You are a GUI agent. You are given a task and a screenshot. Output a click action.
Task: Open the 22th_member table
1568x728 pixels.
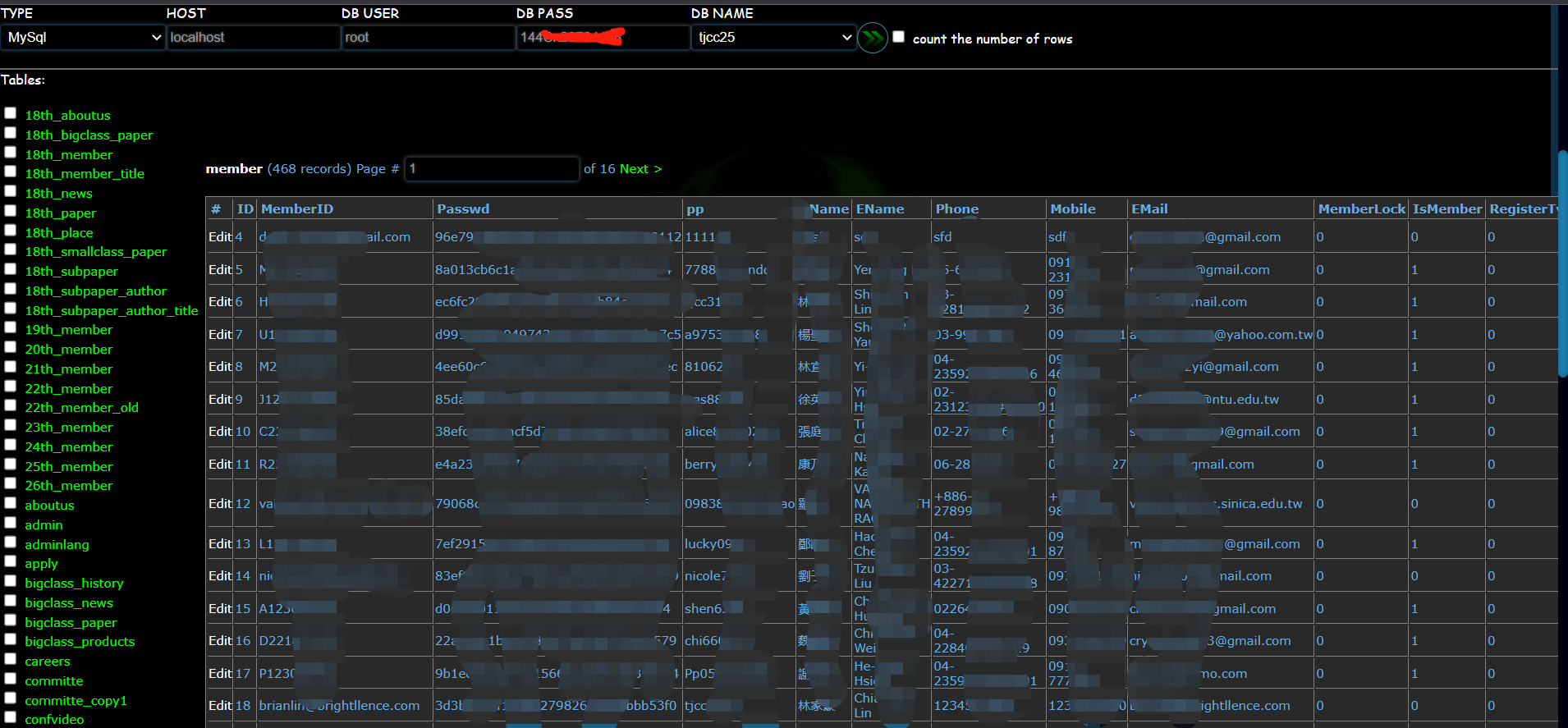[68, 388]
